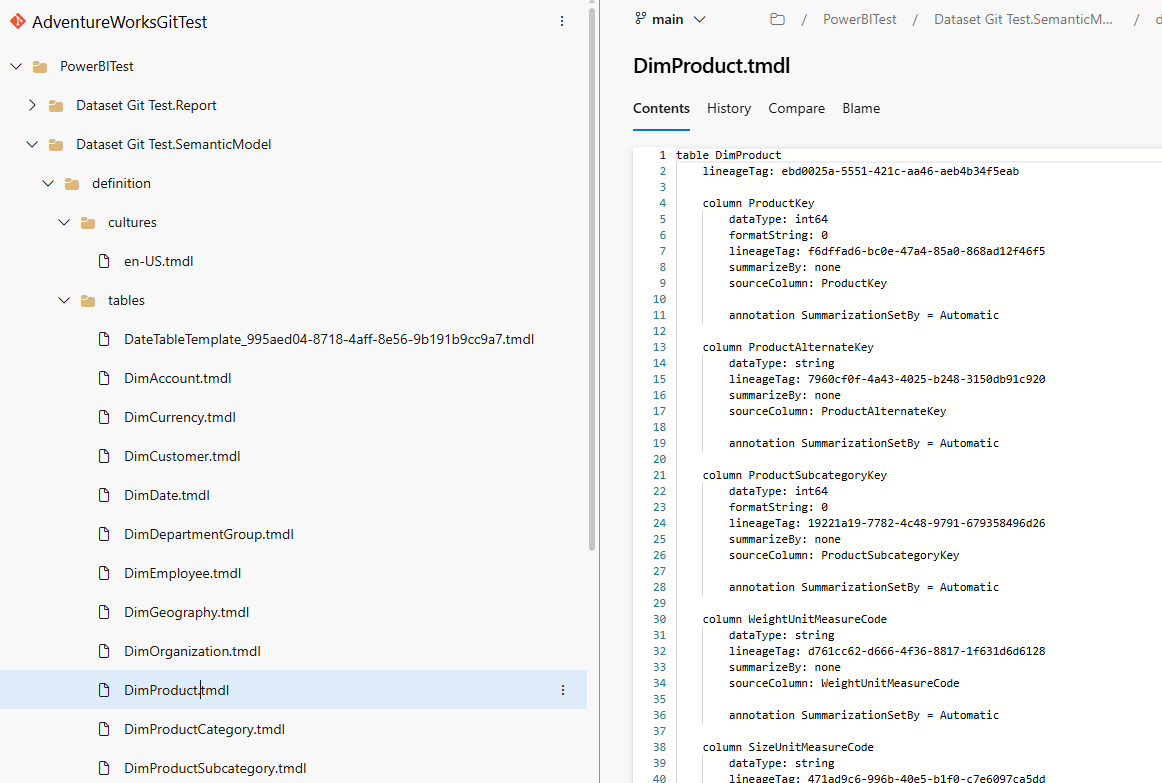Click the file icon next to en-US.tmdl

103,260
